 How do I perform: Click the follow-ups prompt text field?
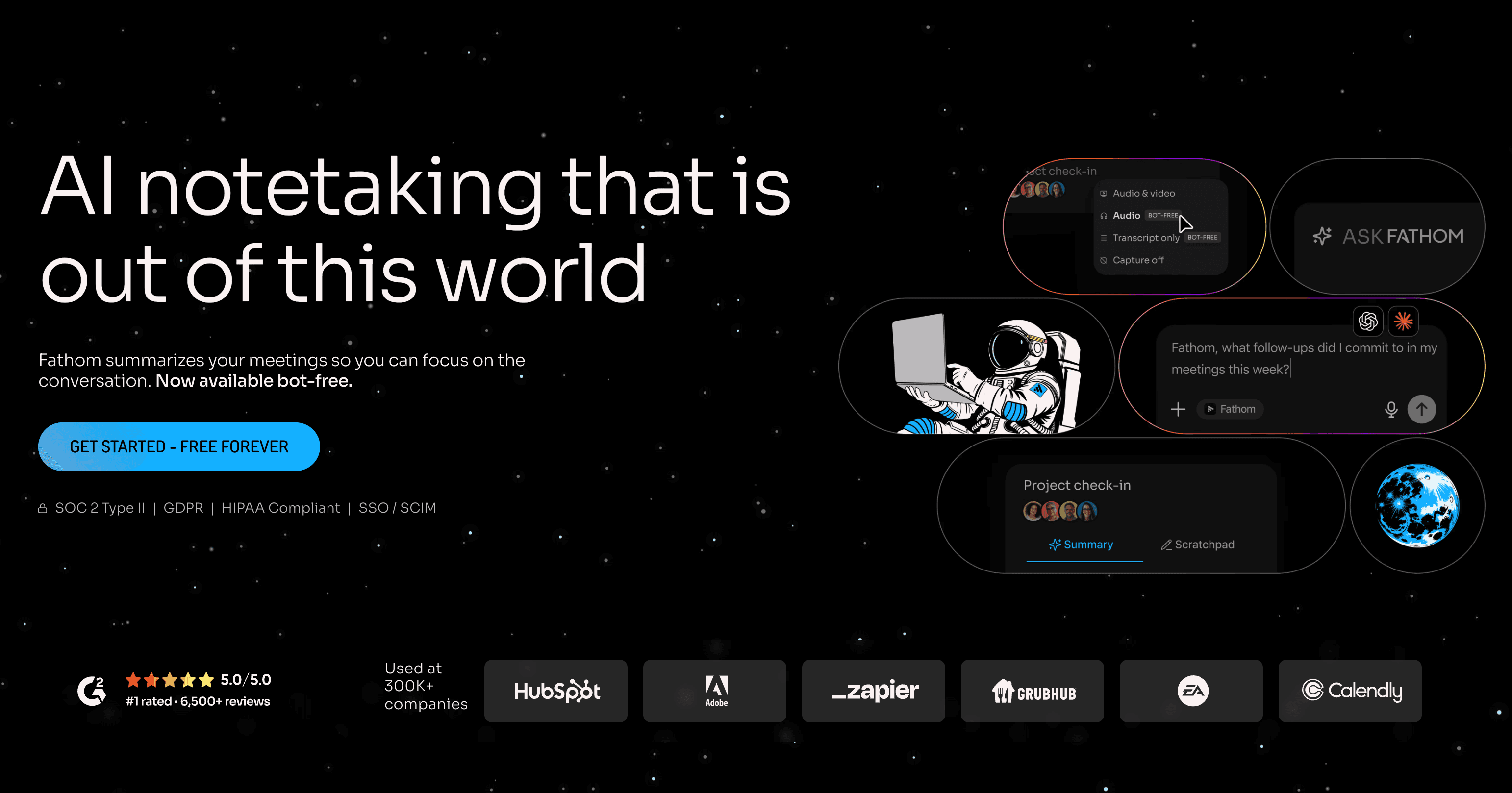[1304, 359]
